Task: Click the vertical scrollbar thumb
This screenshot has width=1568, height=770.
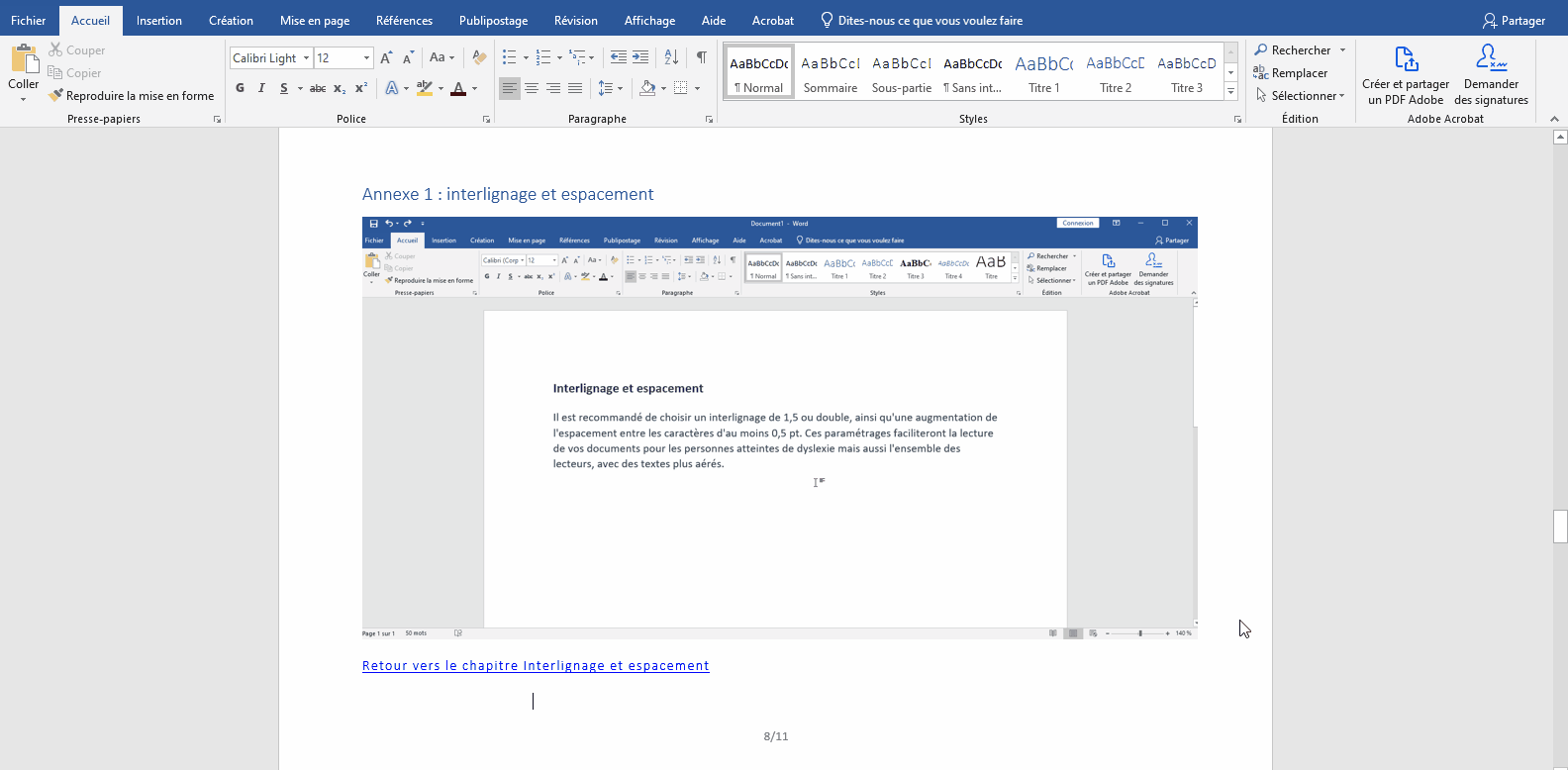Action: pyautogui.click(x=1560, y=527)
